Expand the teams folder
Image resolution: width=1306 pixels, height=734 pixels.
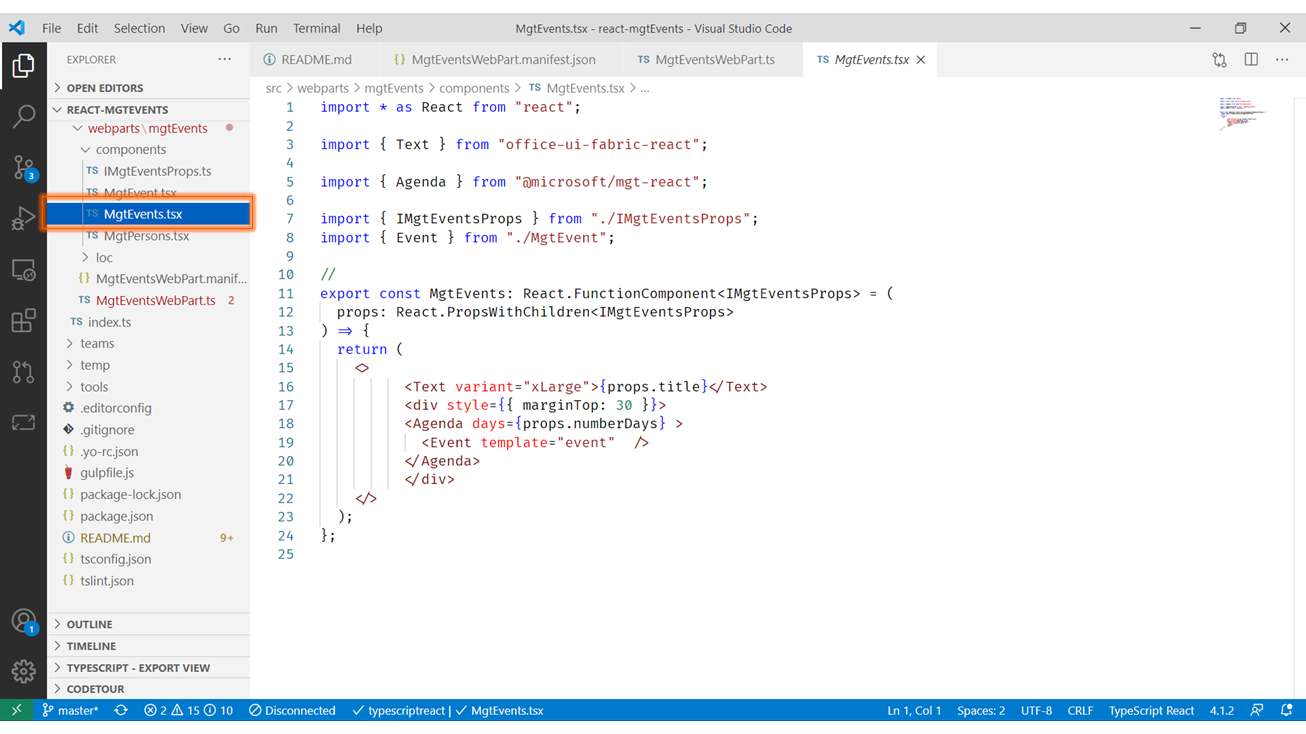(97, 343)
